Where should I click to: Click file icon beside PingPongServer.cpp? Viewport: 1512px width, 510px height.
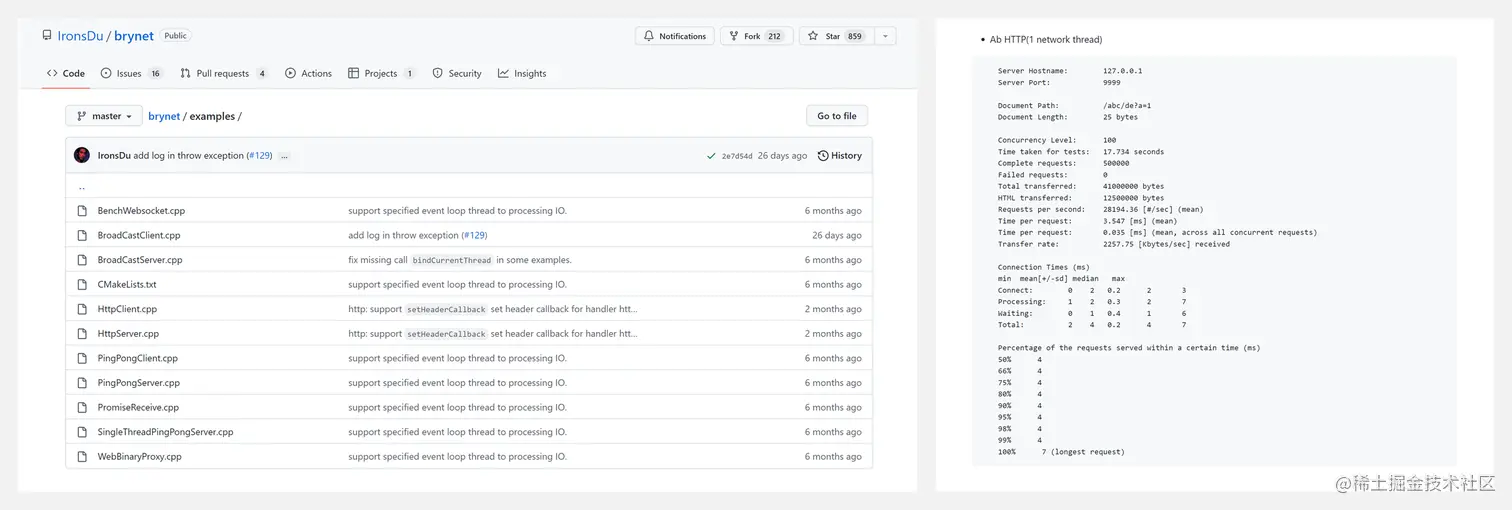pos(83,383)
